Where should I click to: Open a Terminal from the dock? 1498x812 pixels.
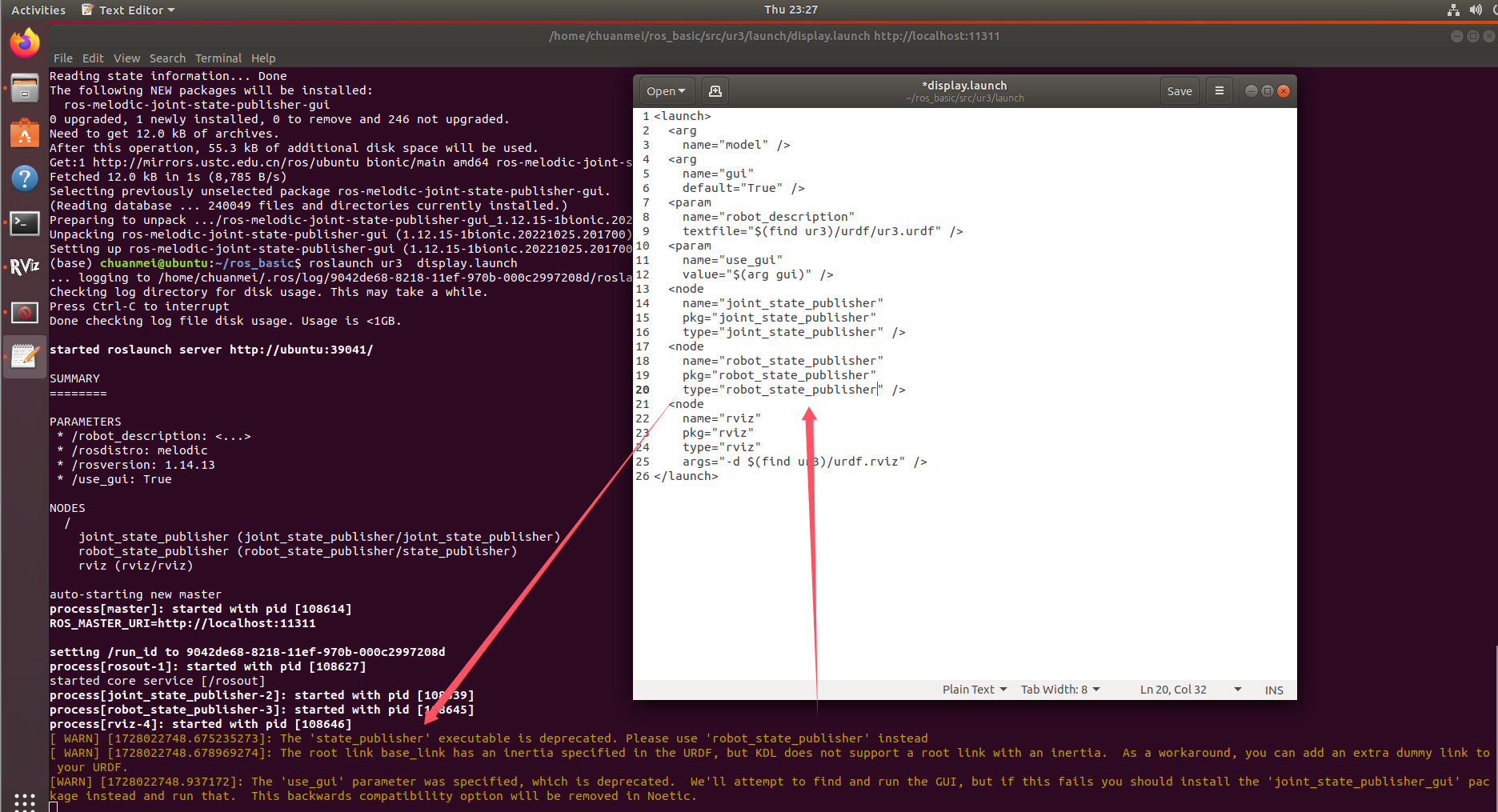[x=25, y=224]
